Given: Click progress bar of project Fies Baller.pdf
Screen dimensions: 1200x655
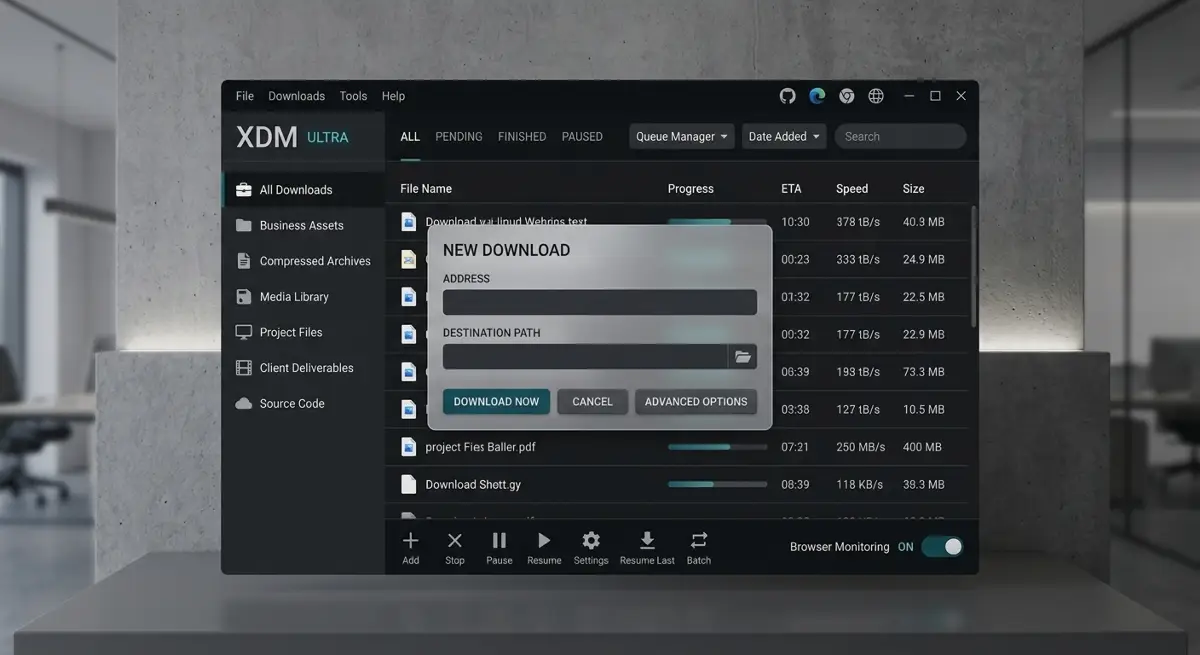Looking at the screenshot, I should pos(717,447).
